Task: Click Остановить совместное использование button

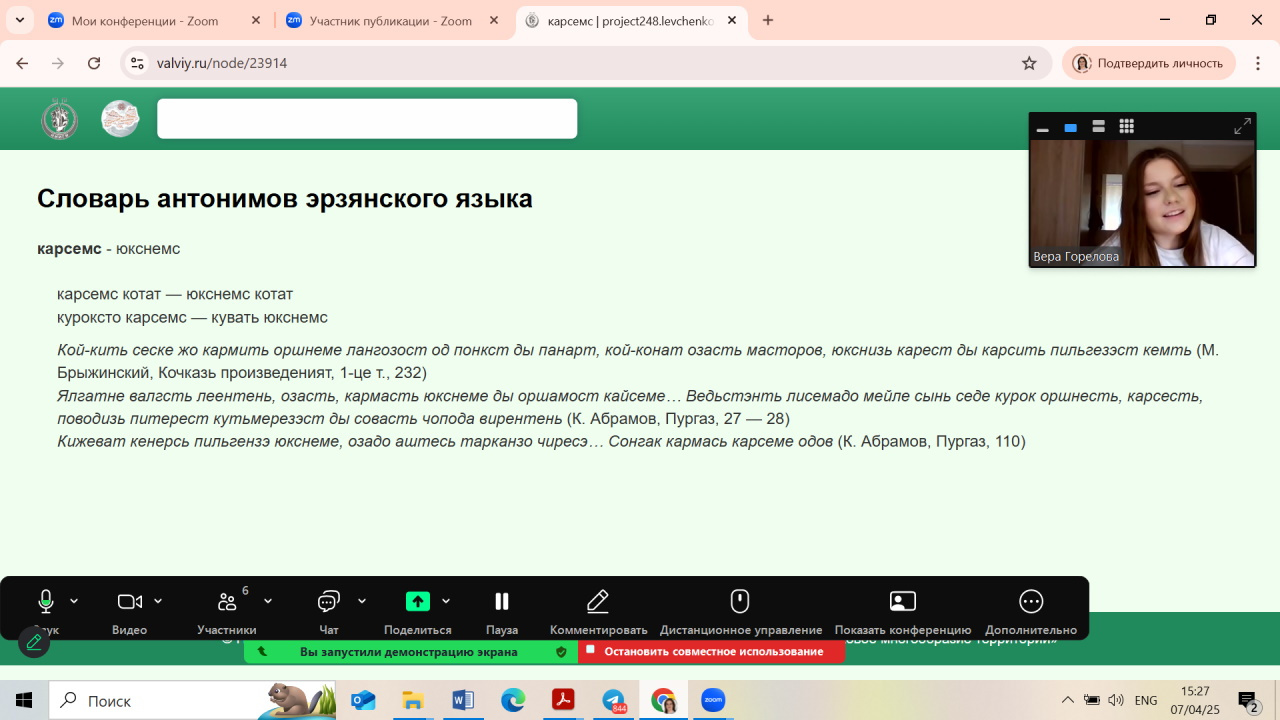Action: [x=712, y=652]
